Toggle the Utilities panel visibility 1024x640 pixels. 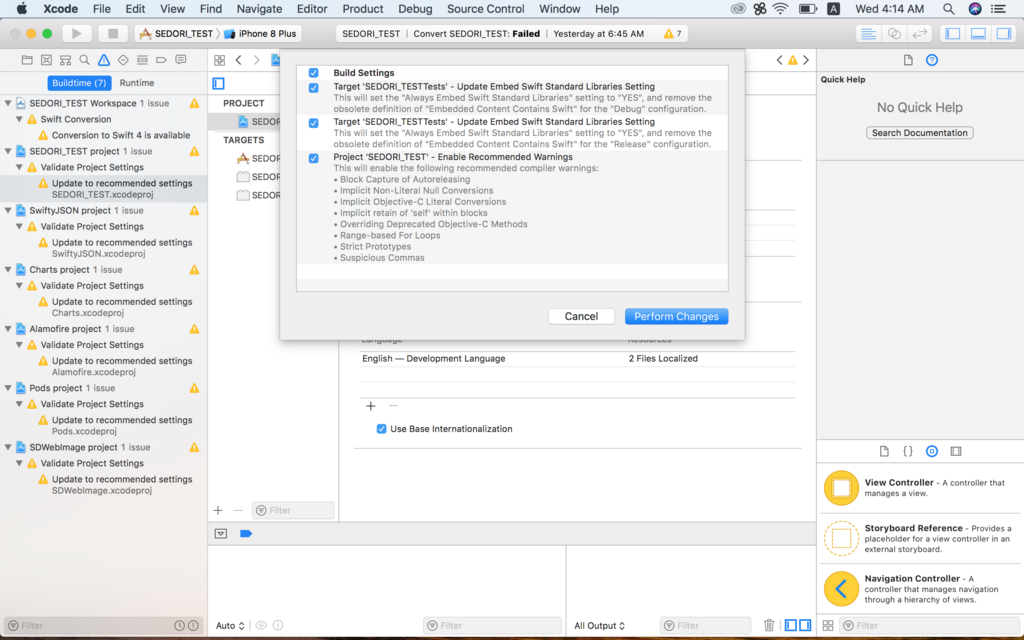click(x=1004, y=33)
